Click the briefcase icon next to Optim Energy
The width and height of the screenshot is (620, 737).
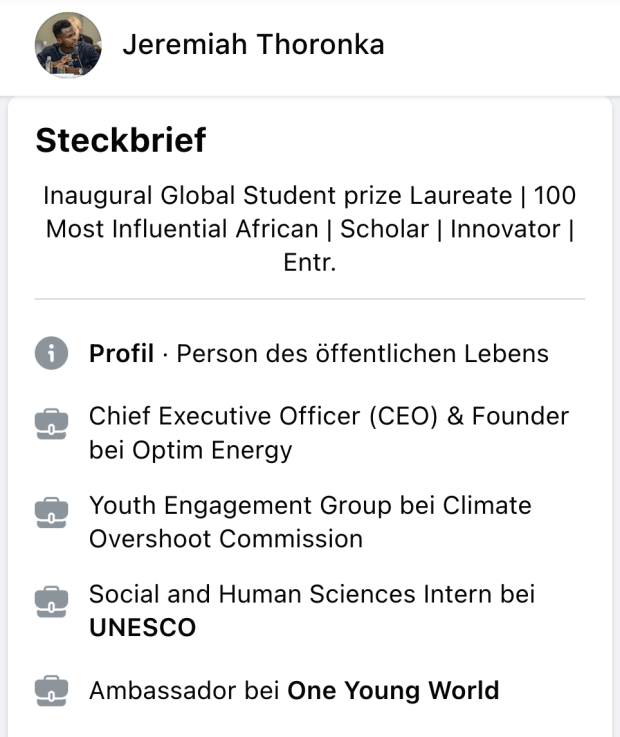coord(51,426)
